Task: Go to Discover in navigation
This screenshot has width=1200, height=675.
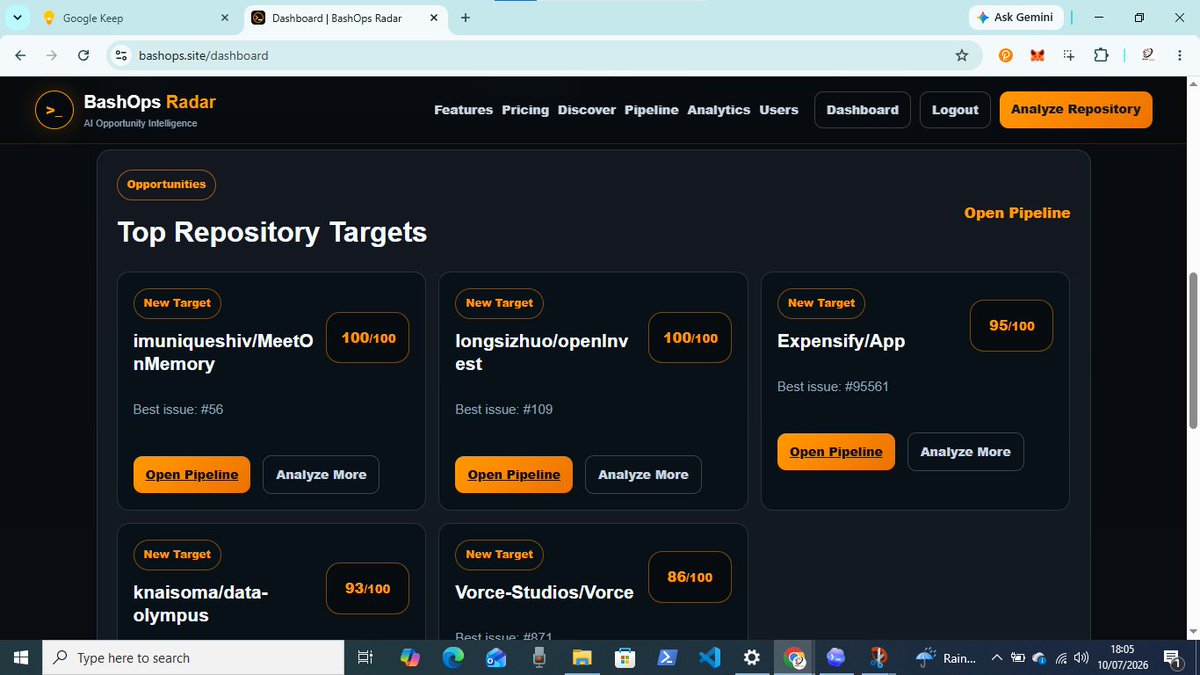Action: pyautogui.click(x=587, y=110)
